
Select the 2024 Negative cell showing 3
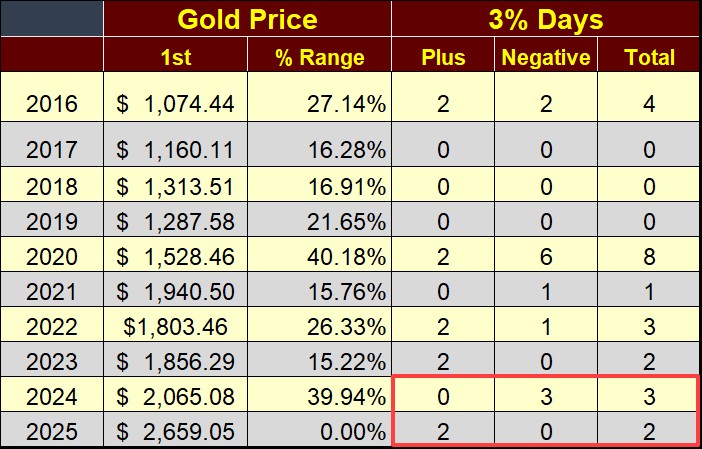pyautogui.click(x=546, y=394)
